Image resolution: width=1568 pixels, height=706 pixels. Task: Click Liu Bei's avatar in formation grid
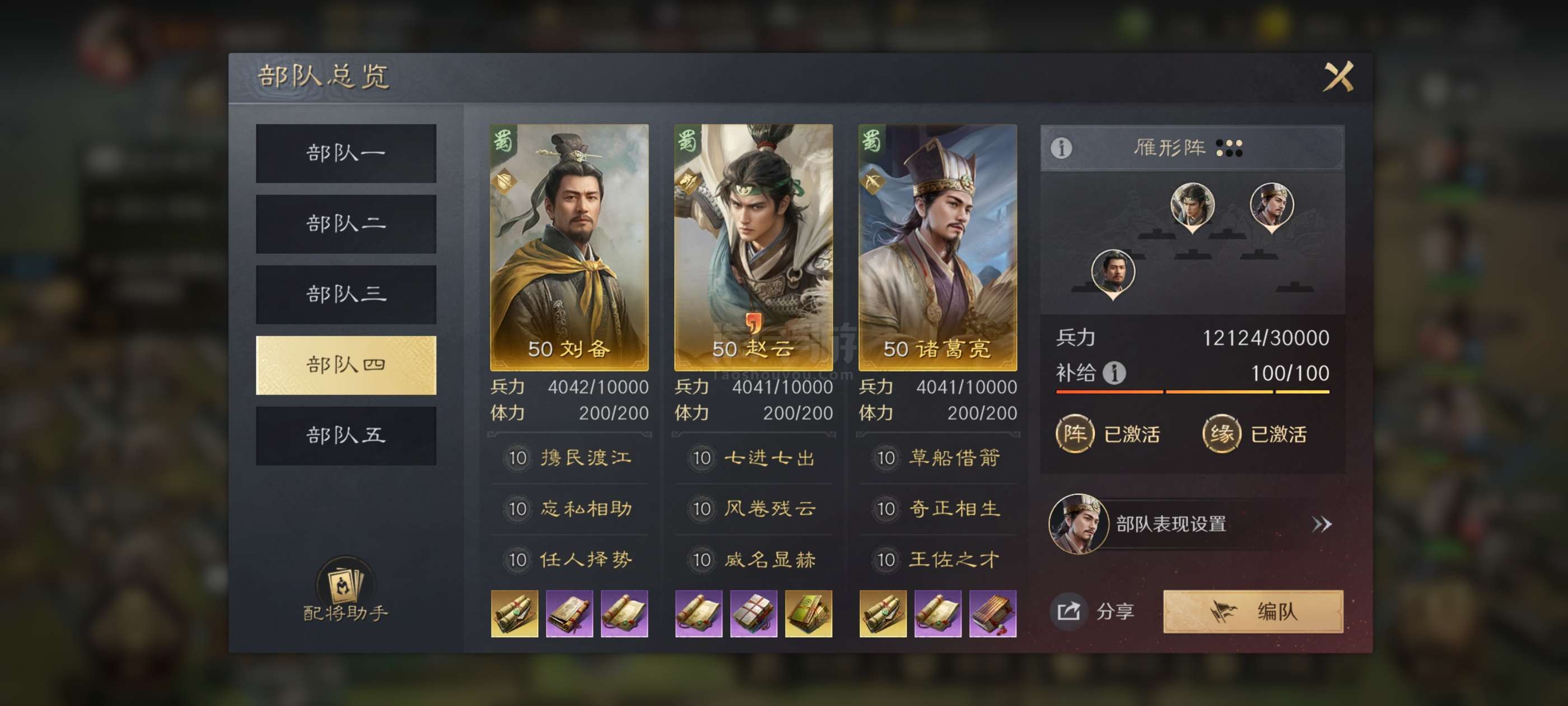click(1113, 274)
